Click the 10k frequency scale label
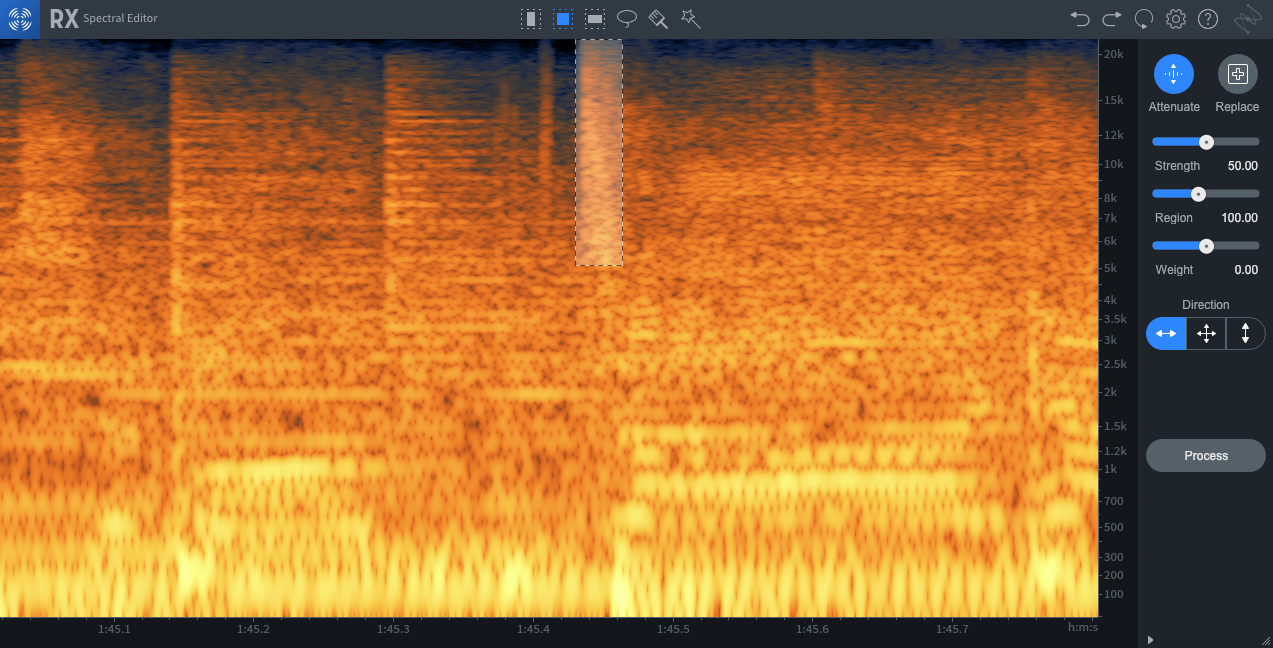This screenshot has height=648, width=1273. point(1114,164)
